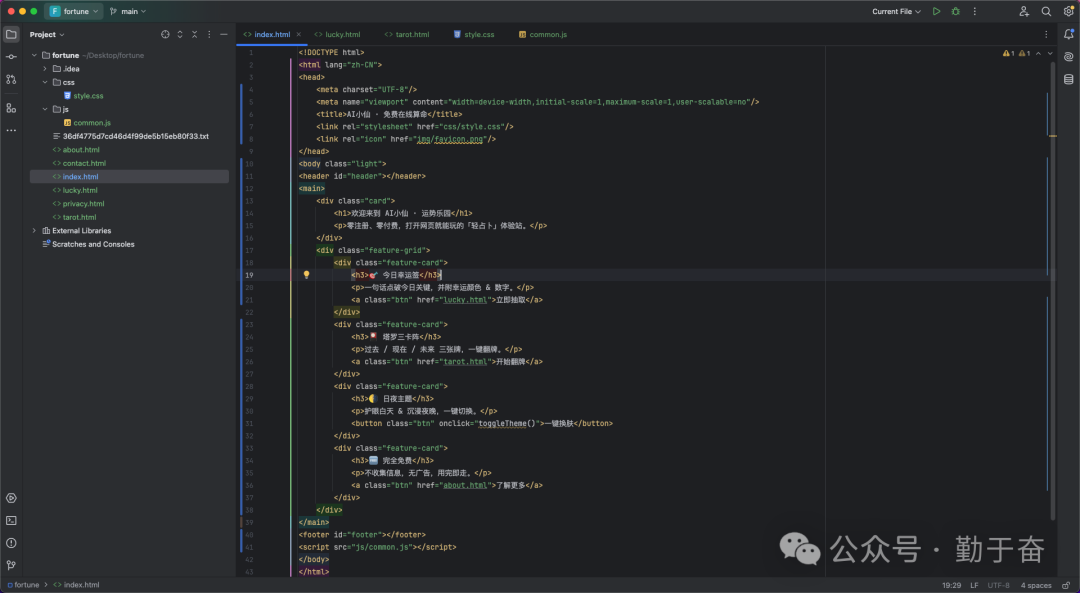
Task: Open style.css in project tree
Action: (x=88, y=96)
